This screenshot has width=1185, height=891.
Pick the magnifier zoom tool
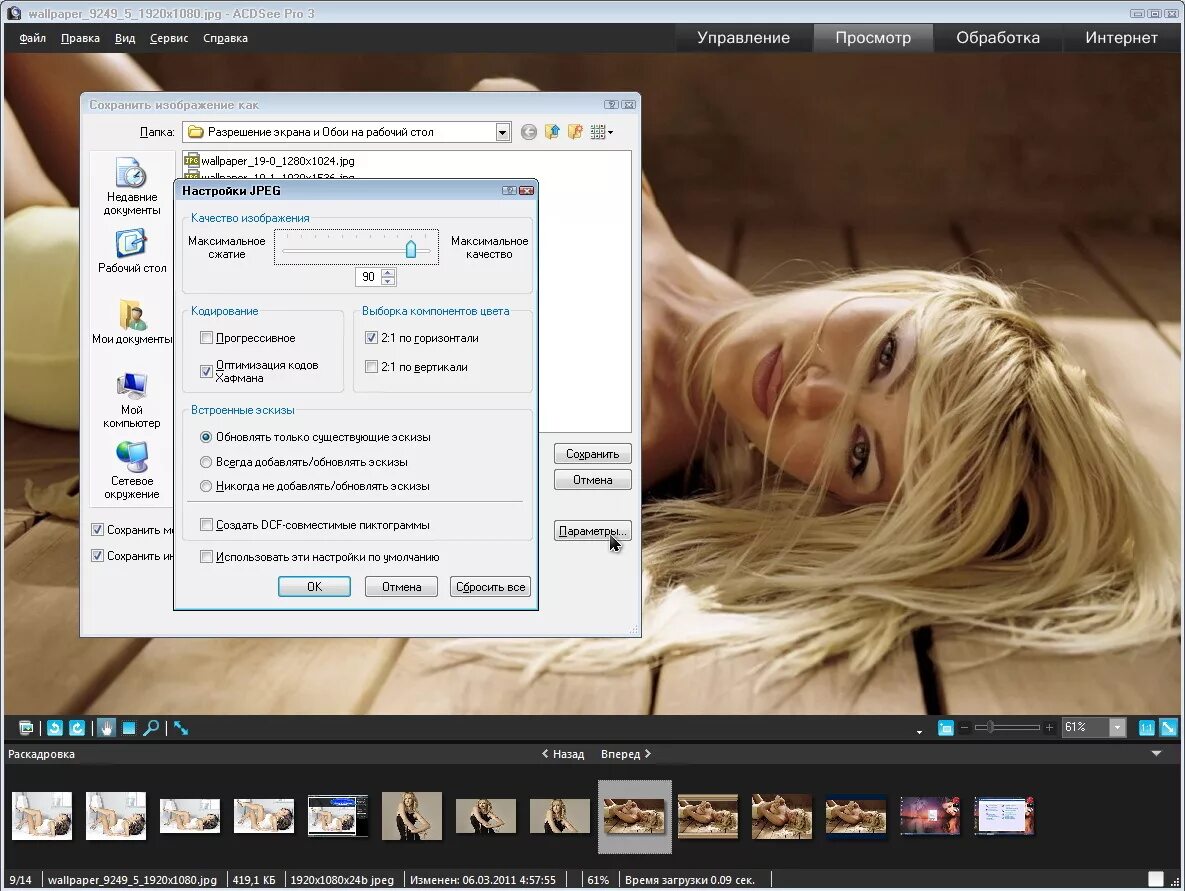151,728
